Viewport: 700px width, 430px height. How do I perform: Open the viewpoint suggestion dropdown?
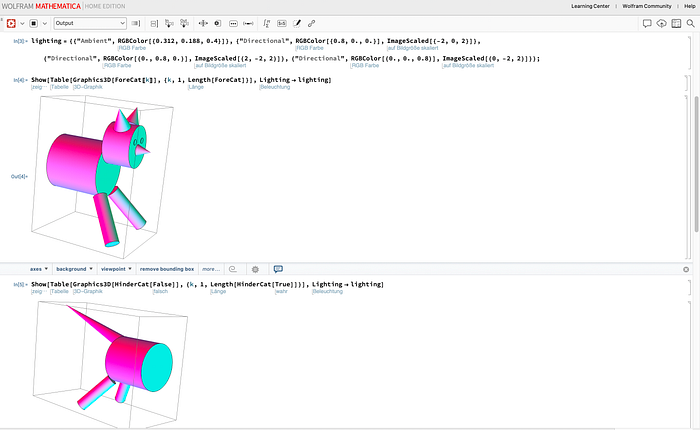[x=117, y=269]
